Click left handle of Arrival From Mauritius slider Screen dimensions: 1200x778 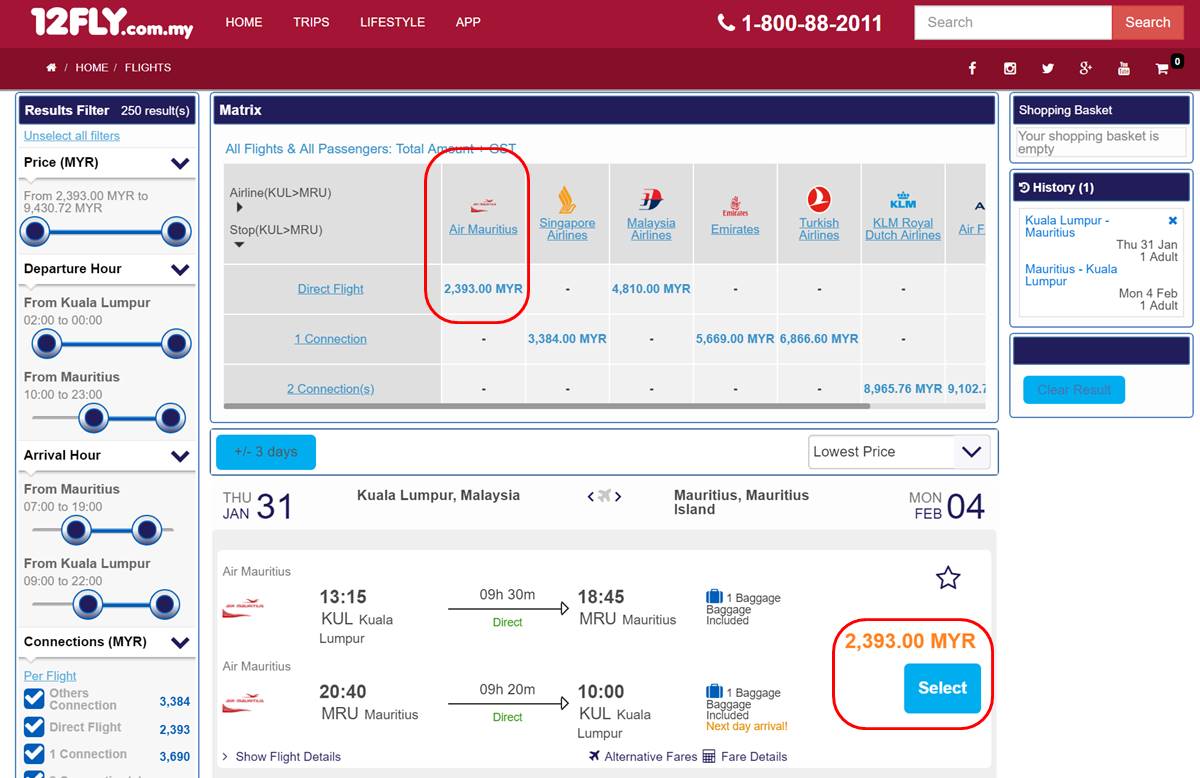[x=76, y=530]
